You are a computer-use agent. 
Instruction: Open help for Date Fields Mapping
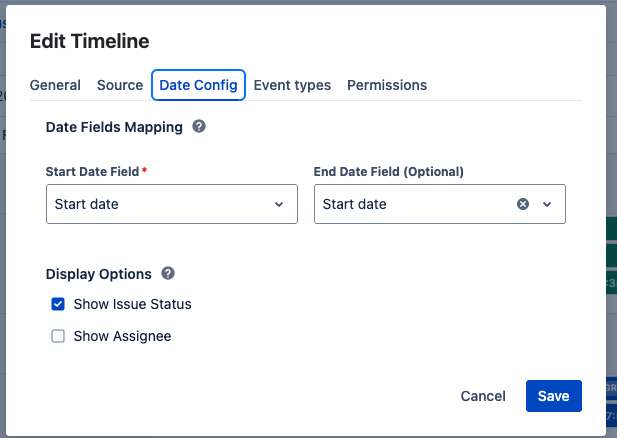pos(199,127)
